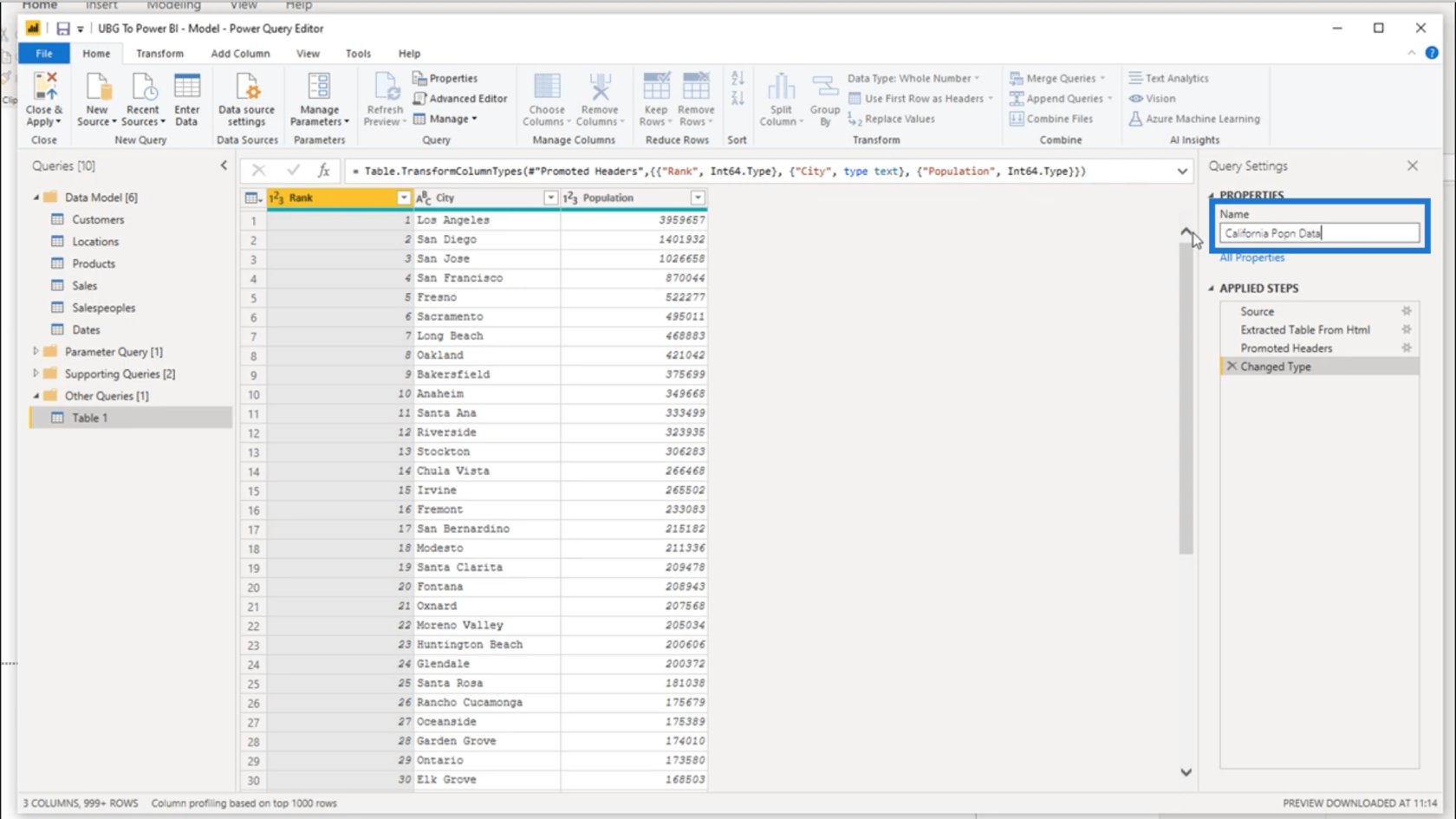The image size is (1456, 819).
Task: Click the Remove Rows icon
Action: tap(696, 87)
